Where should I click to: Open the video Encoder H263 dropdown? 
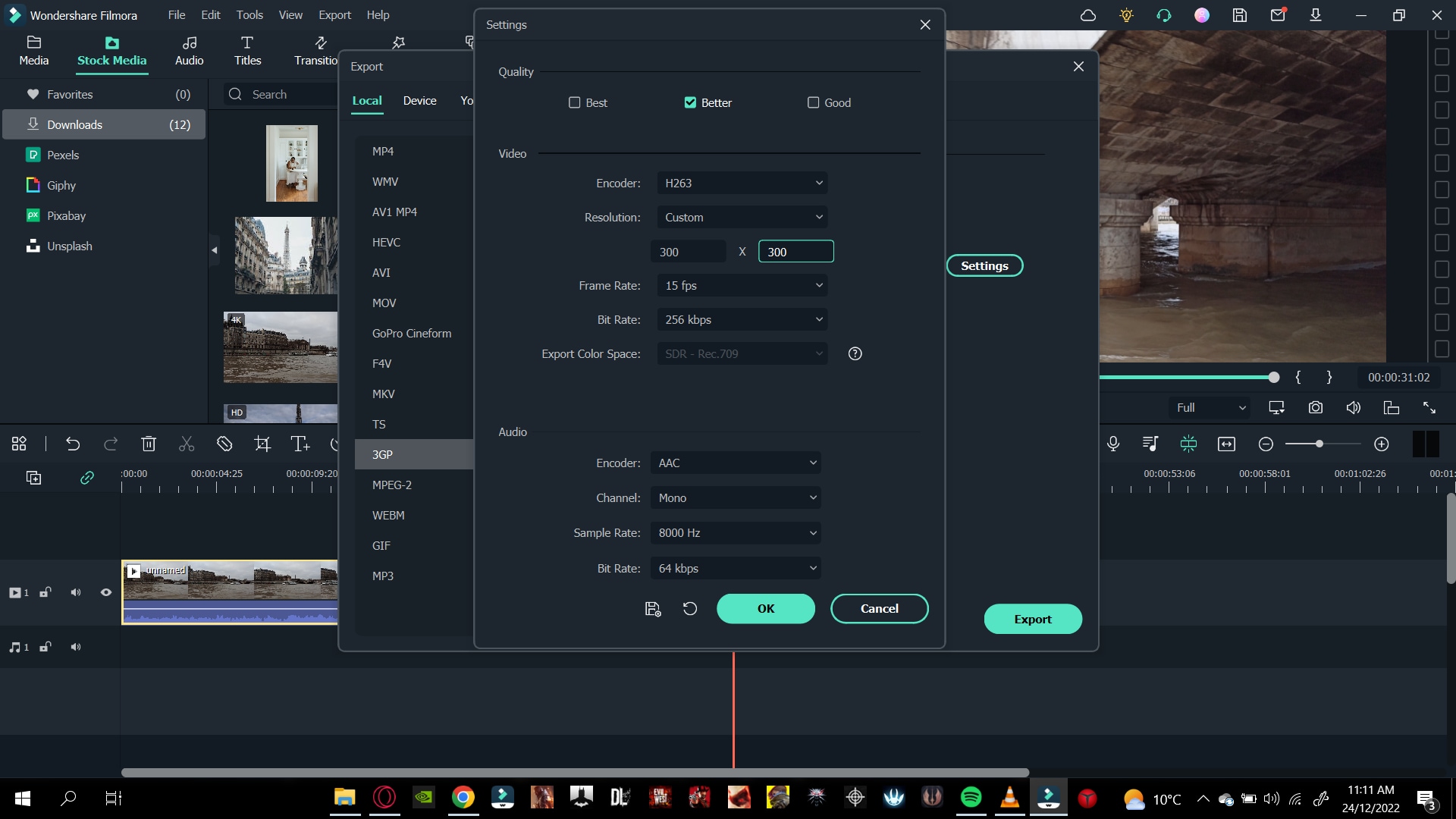pyautogui.click(x=742, y=184)
